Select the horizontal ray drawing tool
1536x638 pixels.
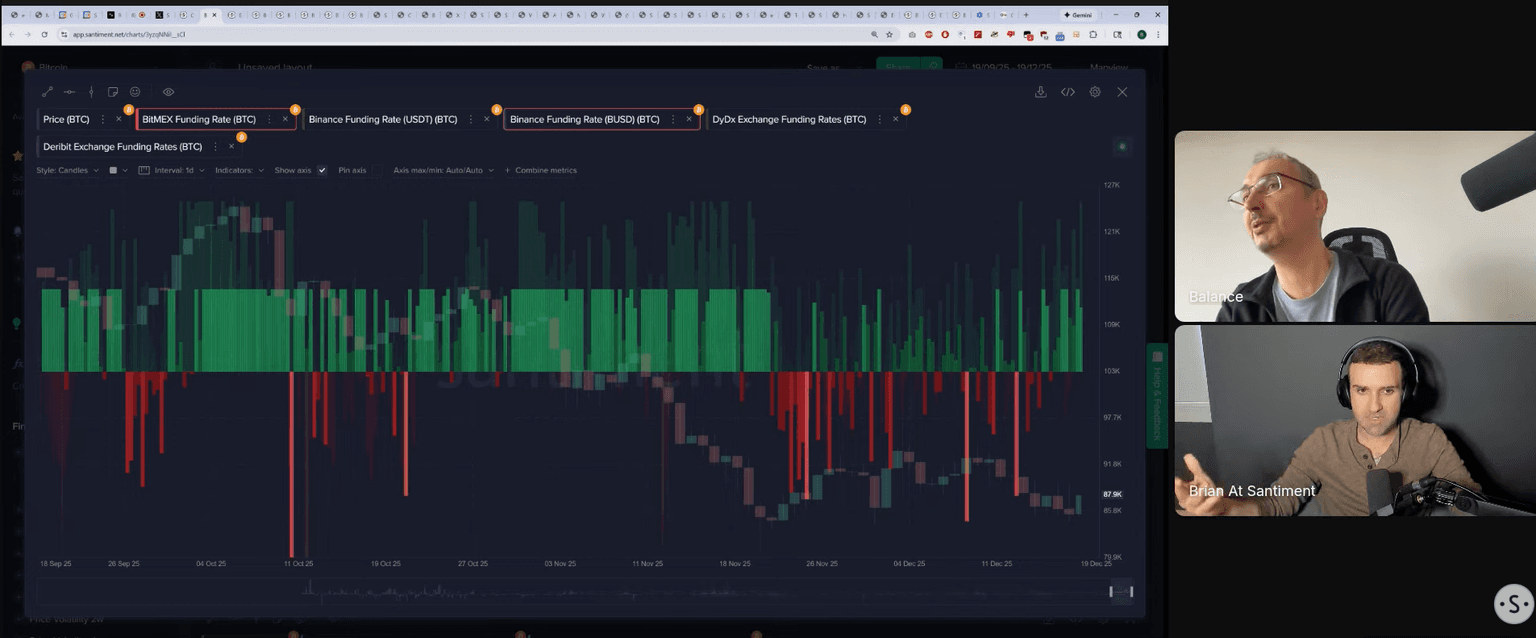coord(69,92)
